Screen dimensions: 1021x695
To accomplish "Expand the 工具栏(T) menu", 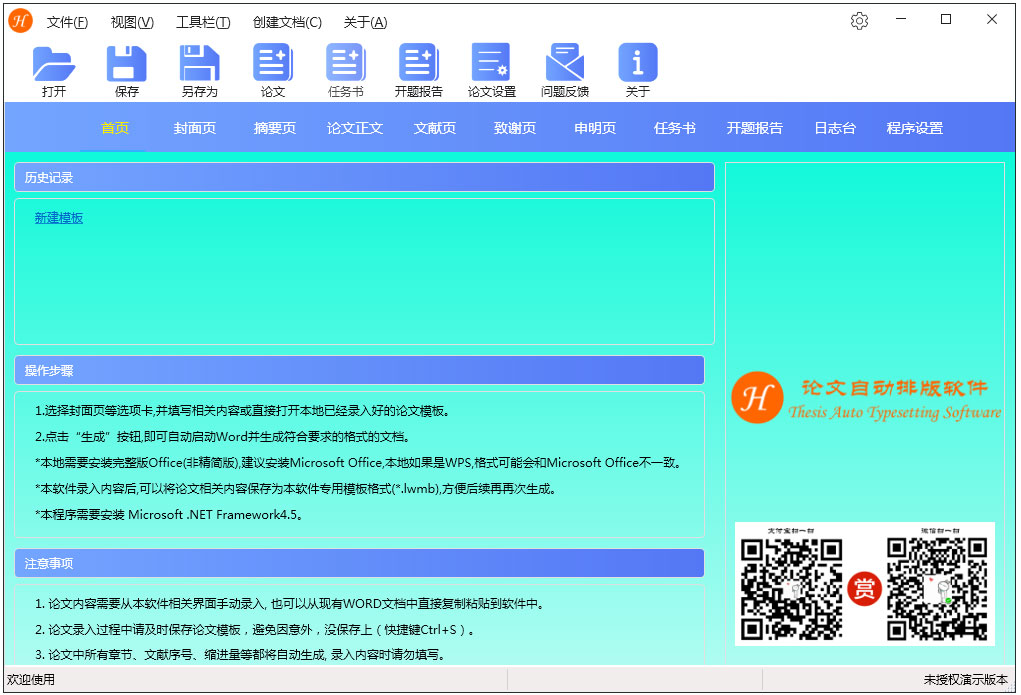I will click(x=203, y=22).
